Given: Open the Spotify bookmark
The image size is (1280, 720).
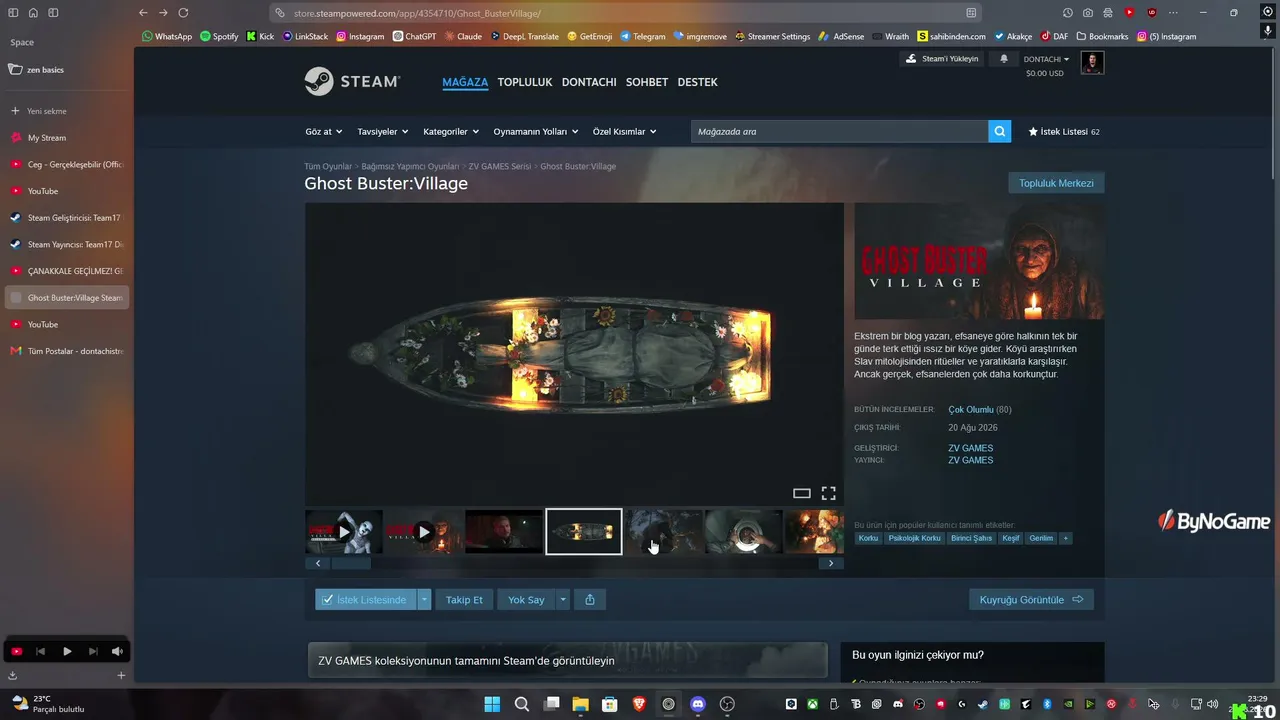Looking at the screenshot, I should [x=219, y=36].
